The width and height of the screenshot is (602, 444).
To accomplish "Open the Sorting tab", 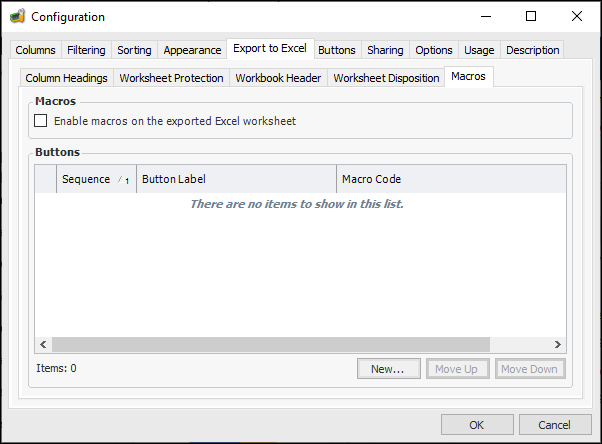I will tap(134, 50).
